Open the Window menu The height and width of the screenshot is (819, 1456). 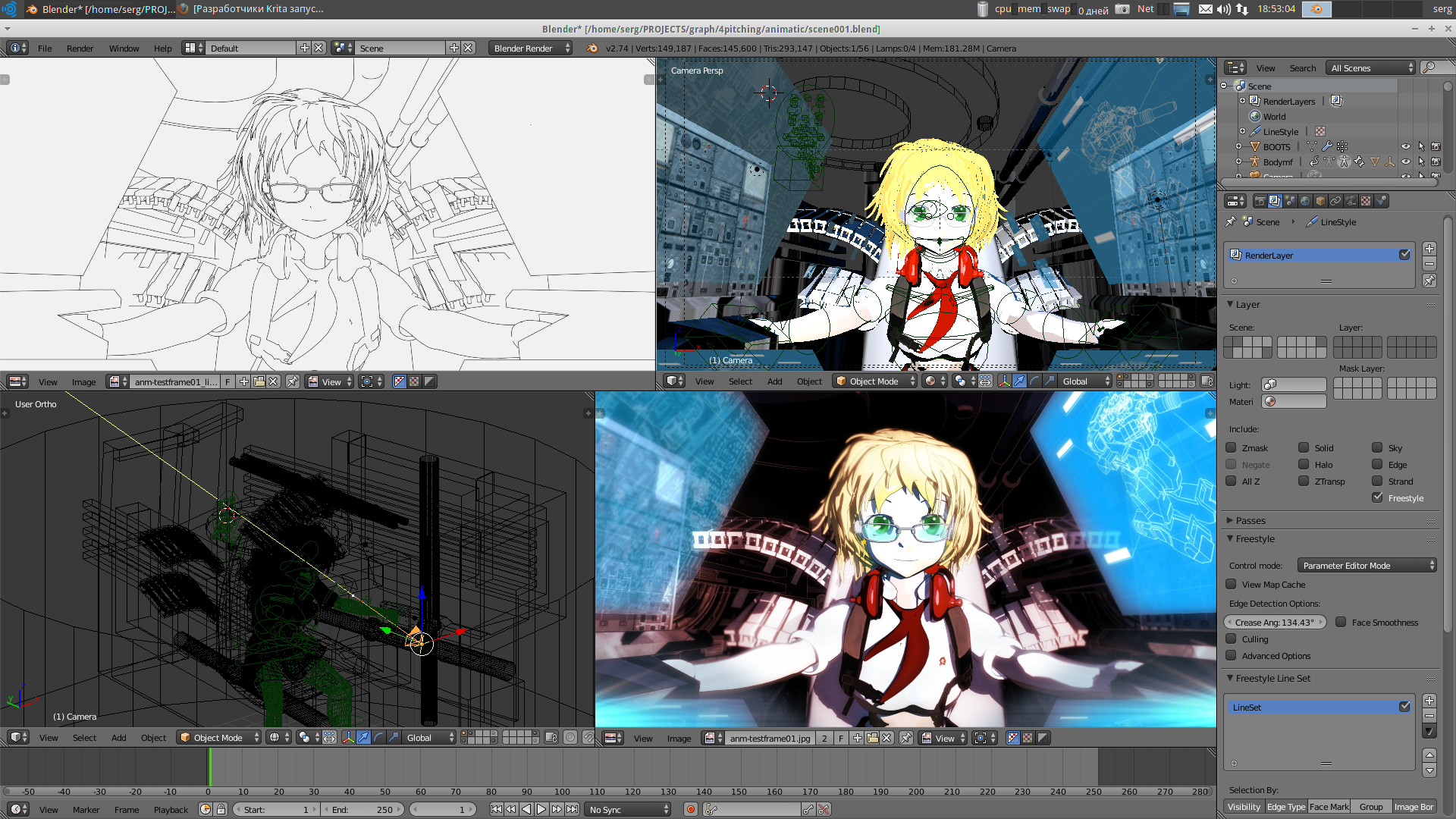click(124, 48)
